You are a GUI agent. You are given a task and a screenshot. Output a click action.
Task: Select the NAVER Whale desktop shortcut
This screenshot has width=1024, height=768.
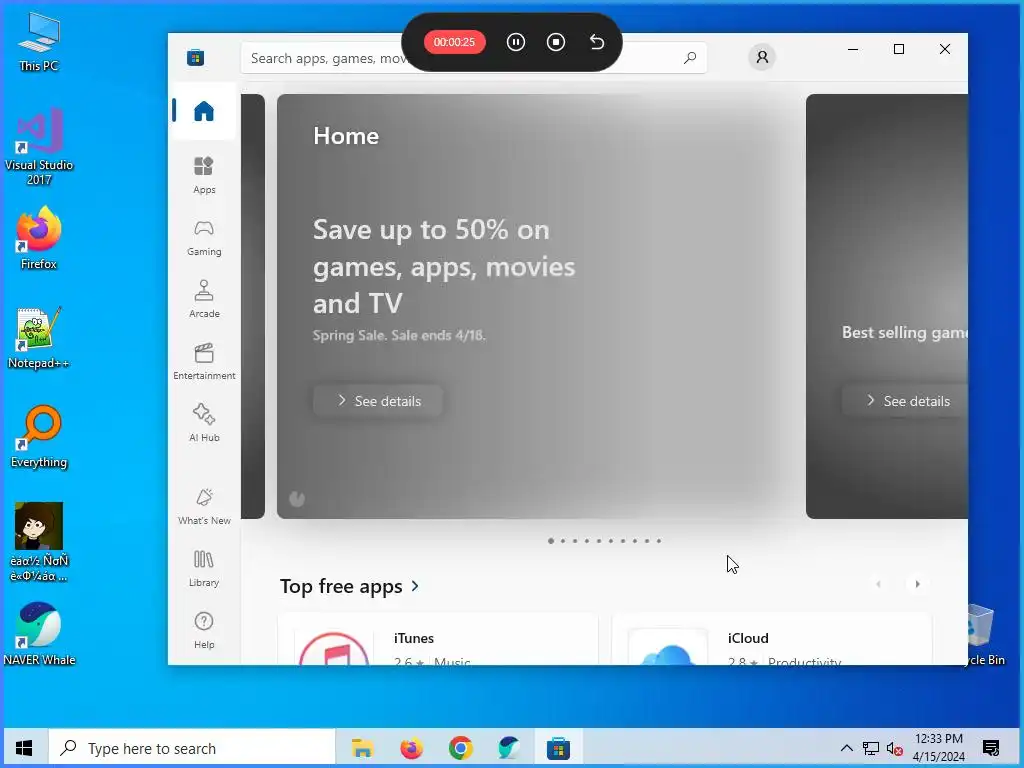39,634
